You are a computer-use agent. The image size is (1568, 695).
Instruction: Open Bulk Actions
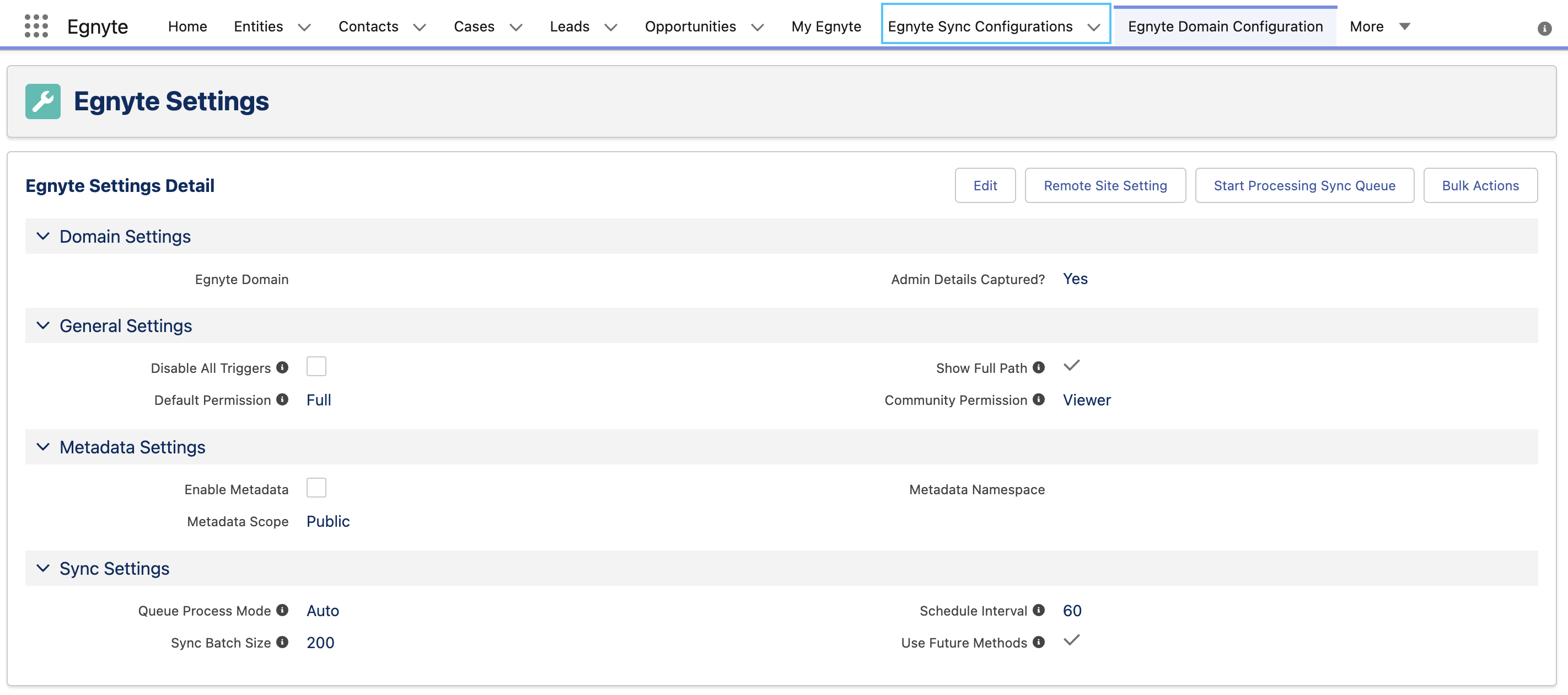(1480, 185)
